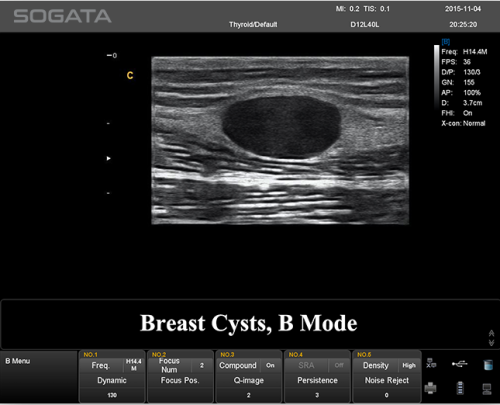Click the date 2015-11-04
The height and width of the screenshot is (405, 500).
[463, 9]
